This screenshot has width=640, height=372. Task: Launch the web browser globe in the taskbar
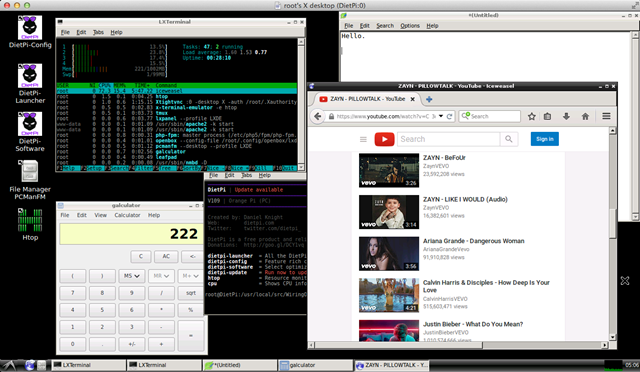tap(29, 365)
